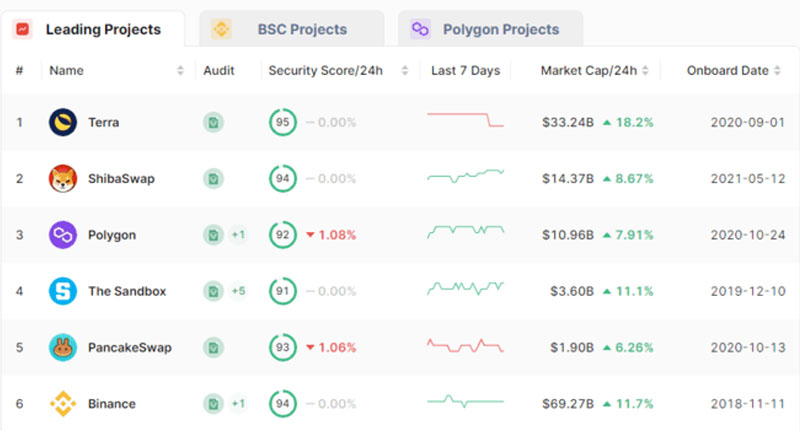This screenshot has width=800, height=446.
Task: Click PancakeSwap's $1.90B market cap
Action: (572, 348)
